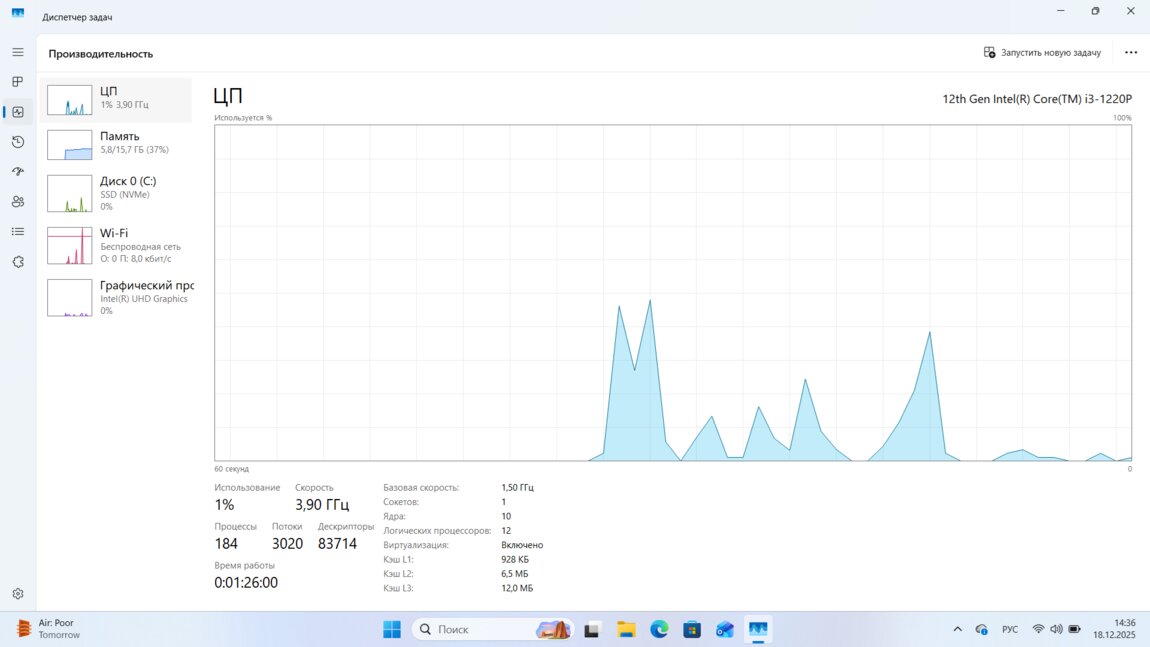Open Windows Start menu

pyautogui.click(x=392, y=630)
